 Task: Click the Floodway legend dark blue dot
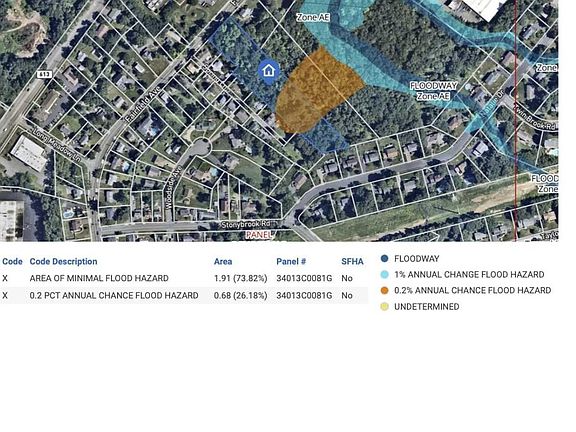coord(384,259)
